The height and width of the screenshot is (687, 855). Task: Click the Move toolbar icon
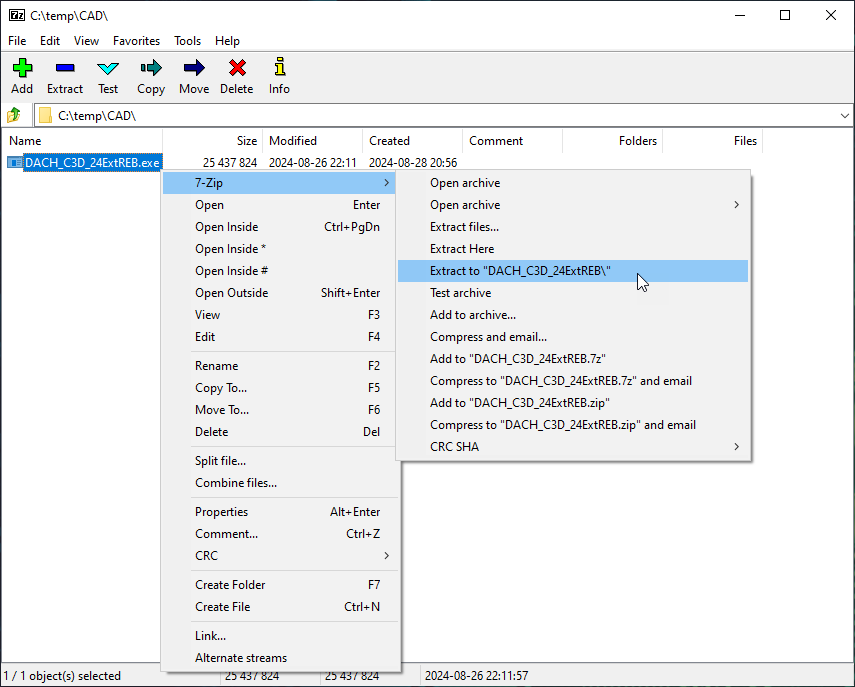(193, 75)
